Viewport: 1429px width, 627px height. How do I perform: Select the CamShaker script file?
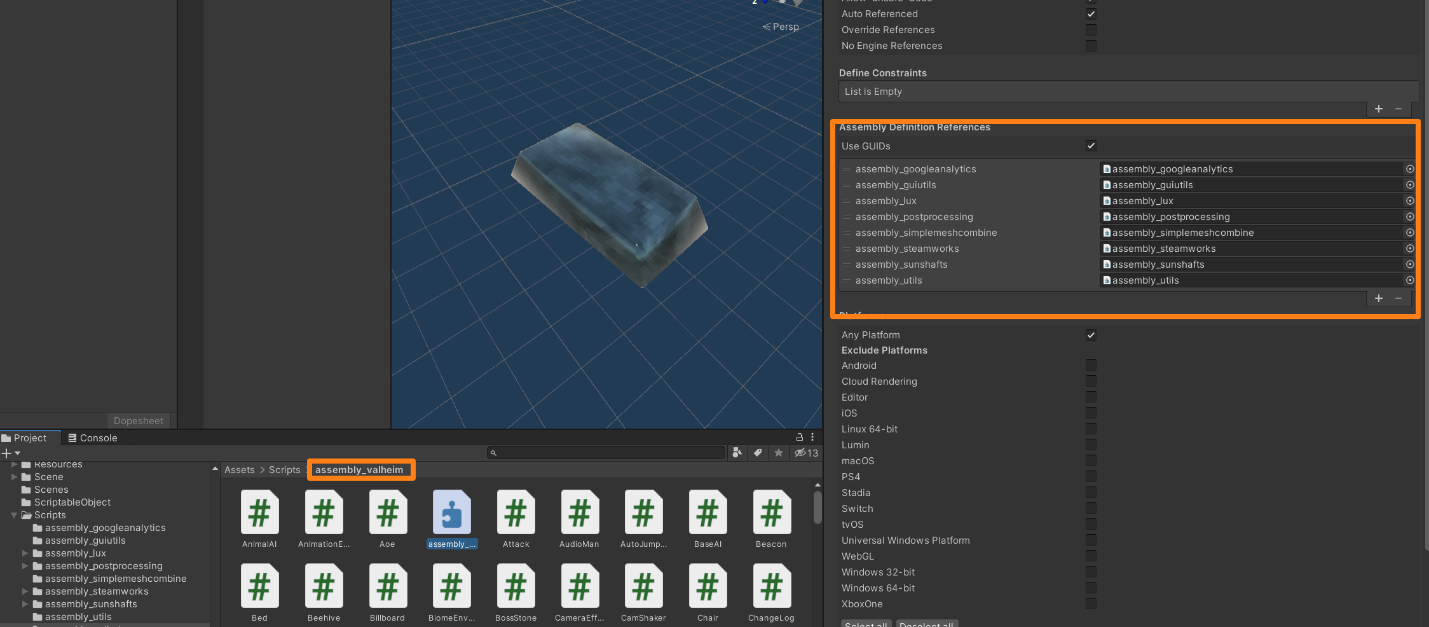click(643, 593)
